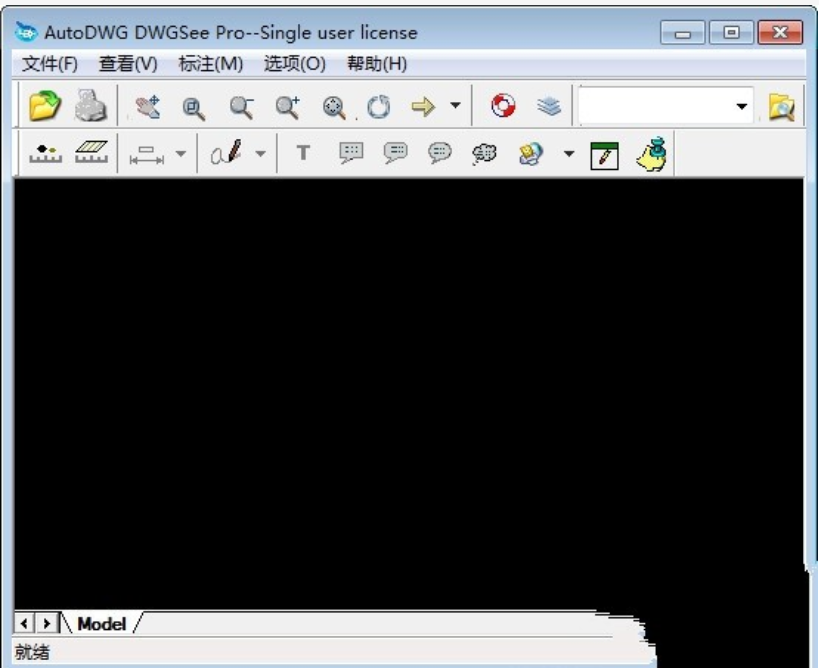Select the Pan hand tool
This screenshot has height=668, width=819.
tap(148, 107)
